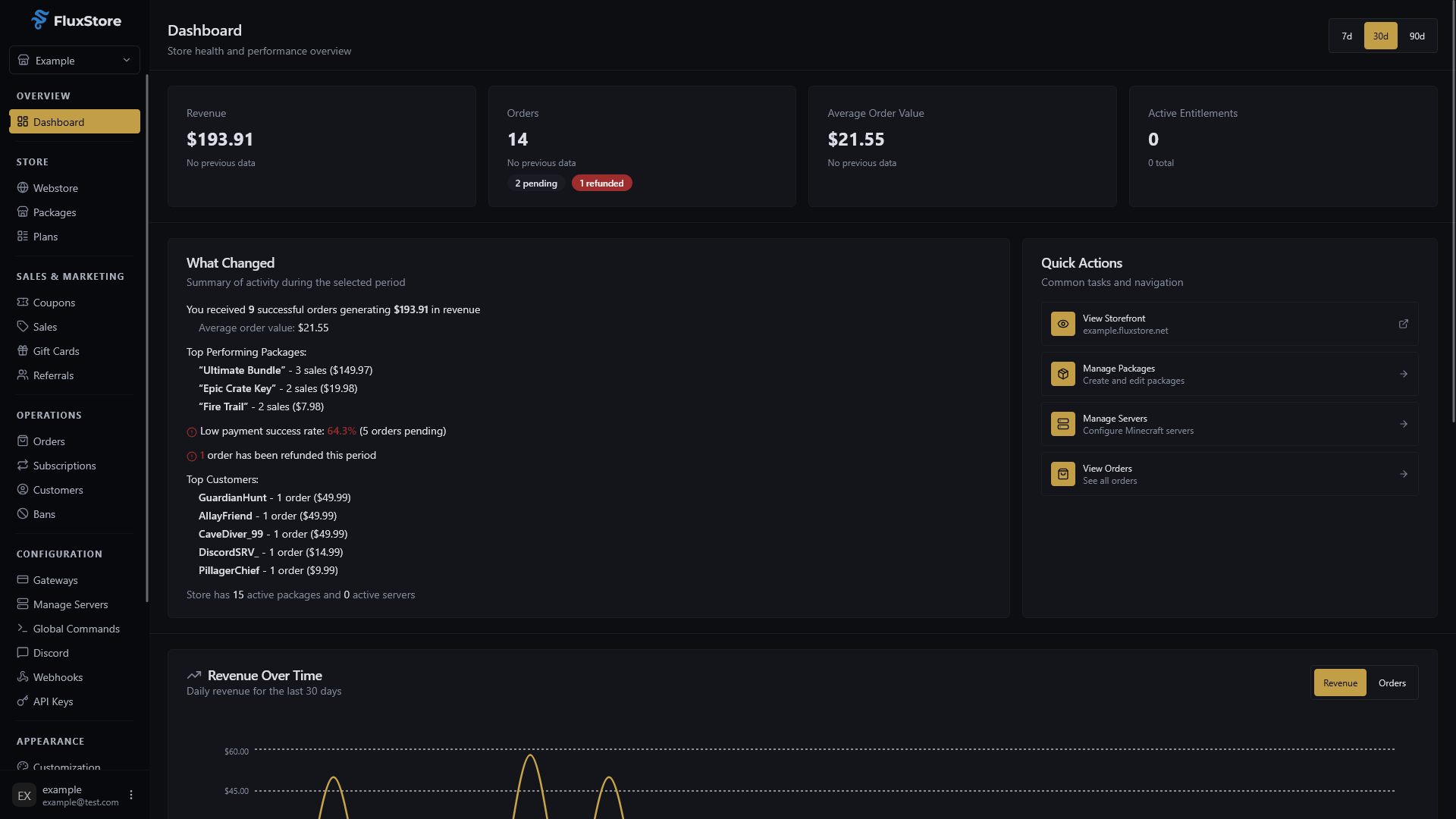Open the API Keys page
Screen dimensions: 1456x819
coord(53,701)
